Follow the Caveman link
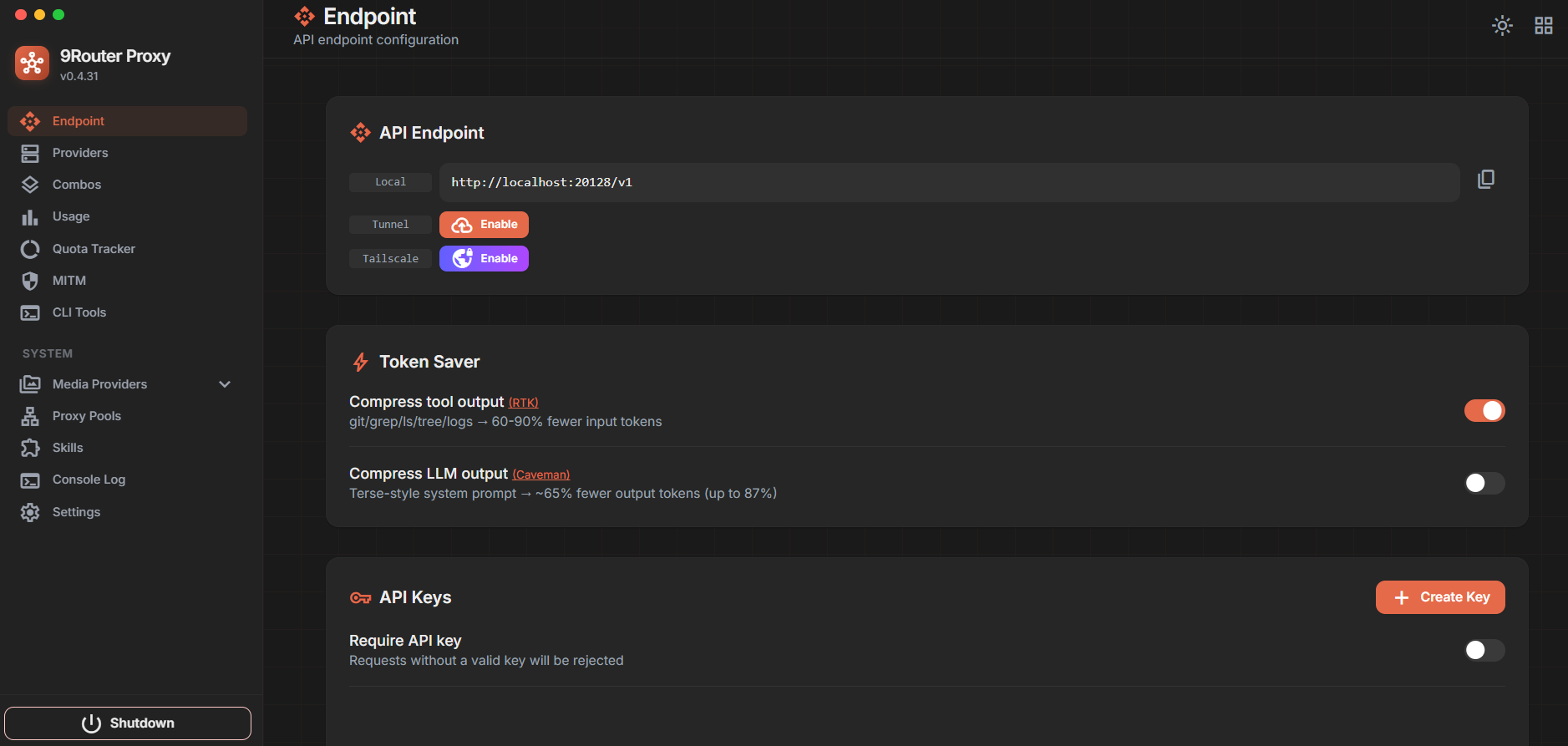This screenshot has width=1568, height=746. (x=541, y=474)
